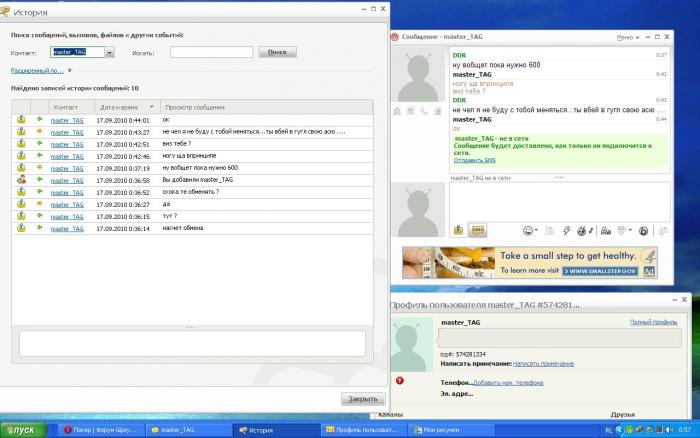The image size is (700, 438).
Task: Open the Контакт combo box dropdown arrow
Action: click(x=109, y=52)
